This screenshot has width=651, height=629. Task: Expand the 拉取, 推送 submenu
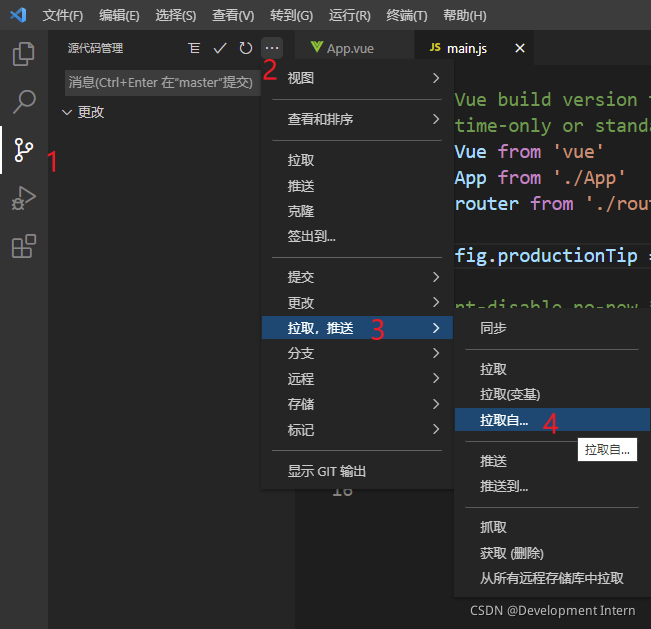click(x=357, y=328)
